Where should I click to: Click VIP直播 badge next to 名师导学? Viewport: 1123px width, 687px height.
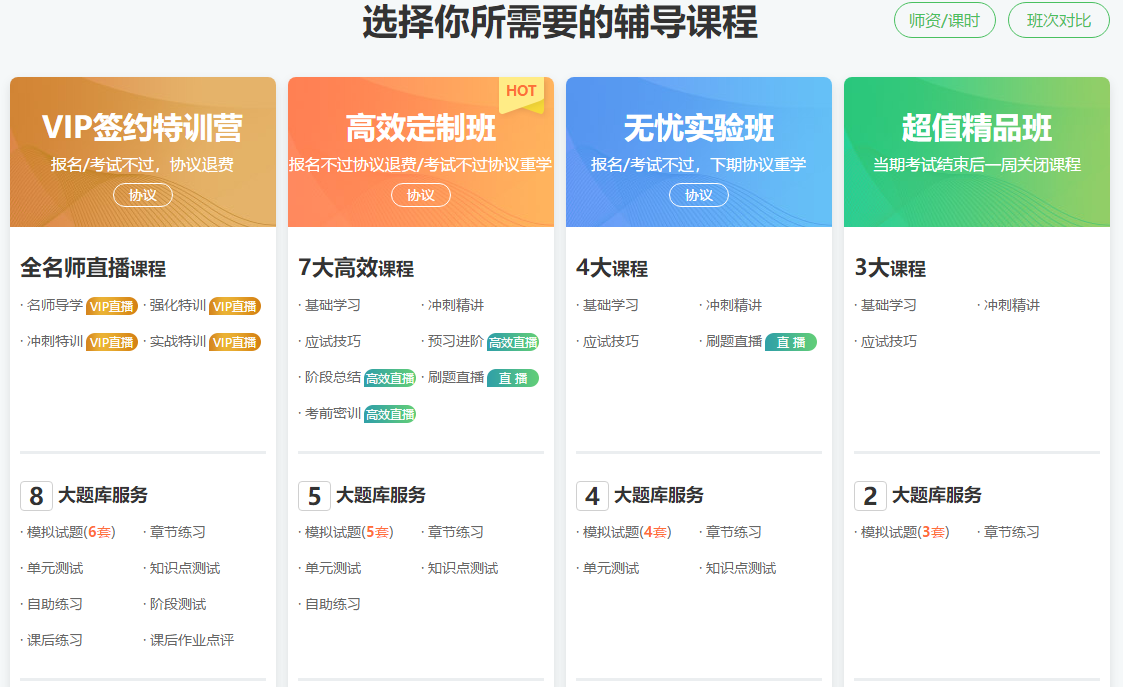click(112, 306)
